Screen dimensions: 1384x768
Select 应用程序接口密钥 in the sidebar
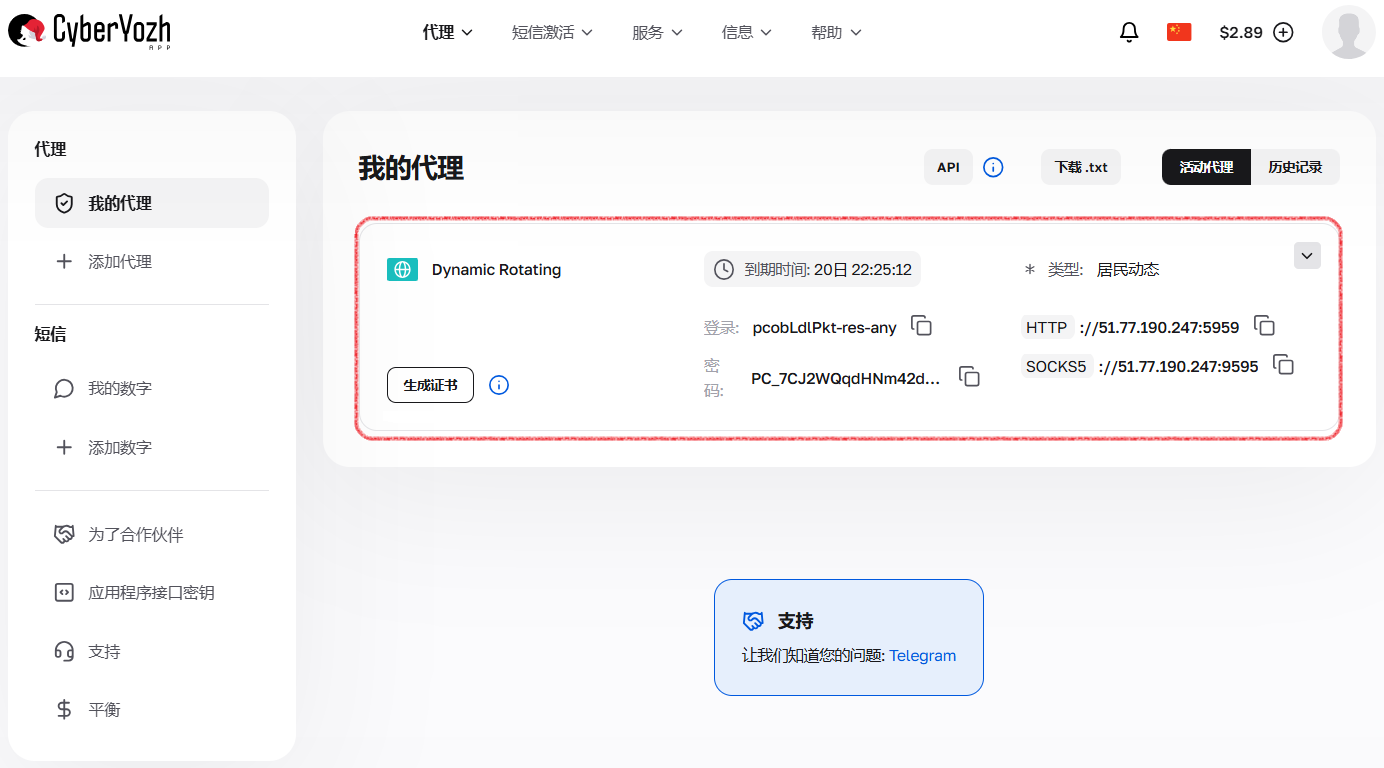tap(151, 592)
